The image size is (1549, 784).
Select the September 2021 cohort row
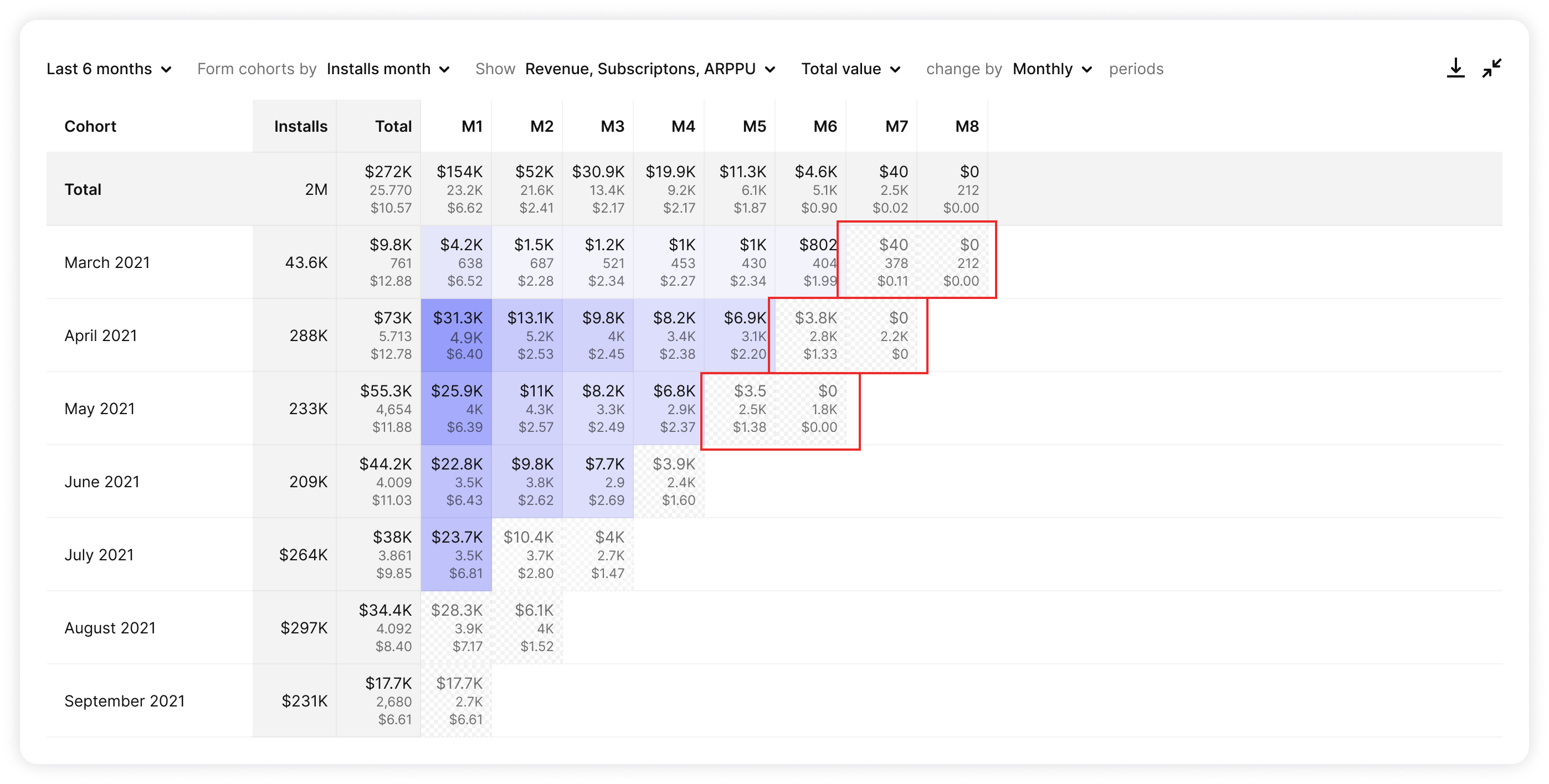point(125,701)
